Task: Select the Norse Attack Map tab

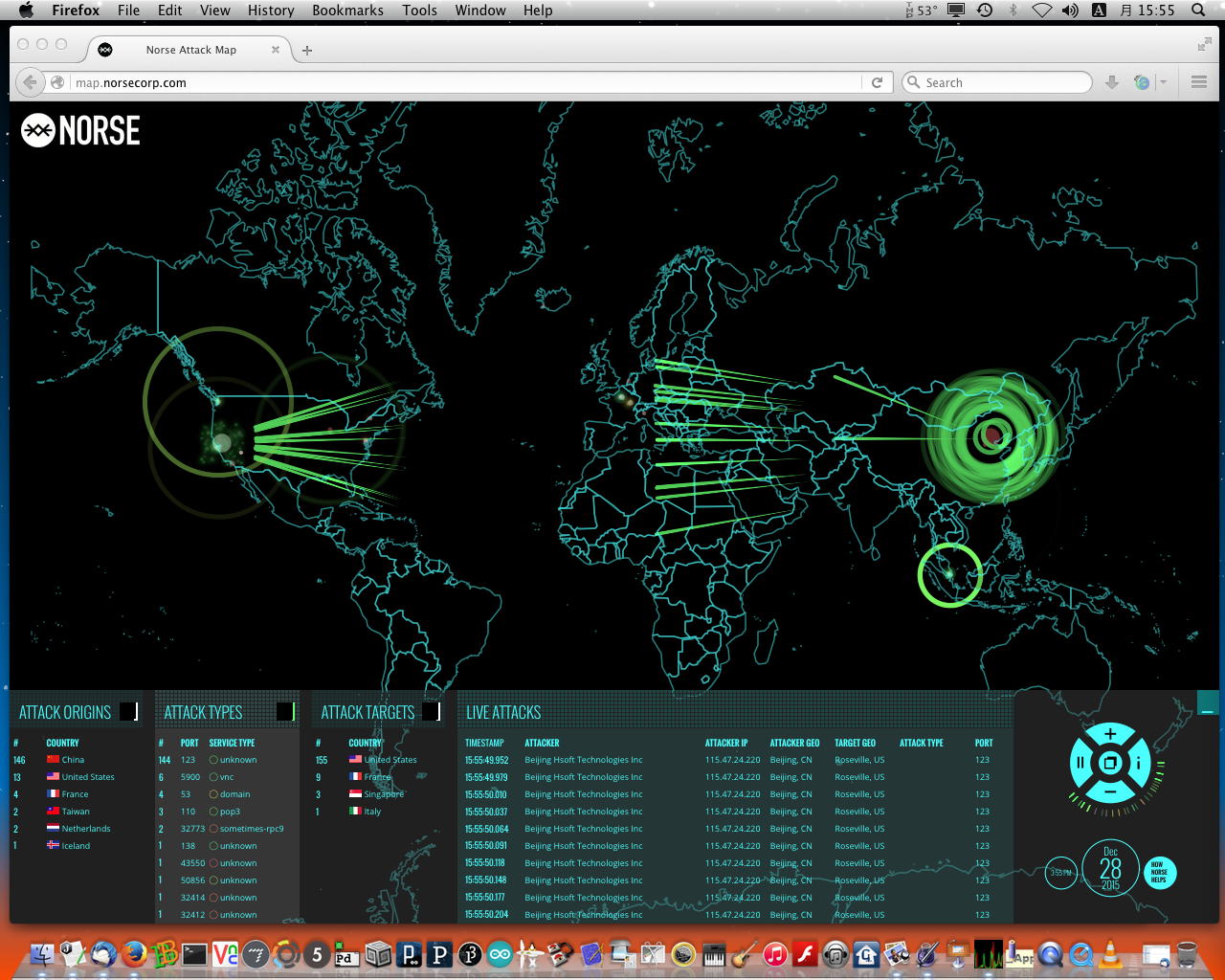Action: tap(190, 50)
